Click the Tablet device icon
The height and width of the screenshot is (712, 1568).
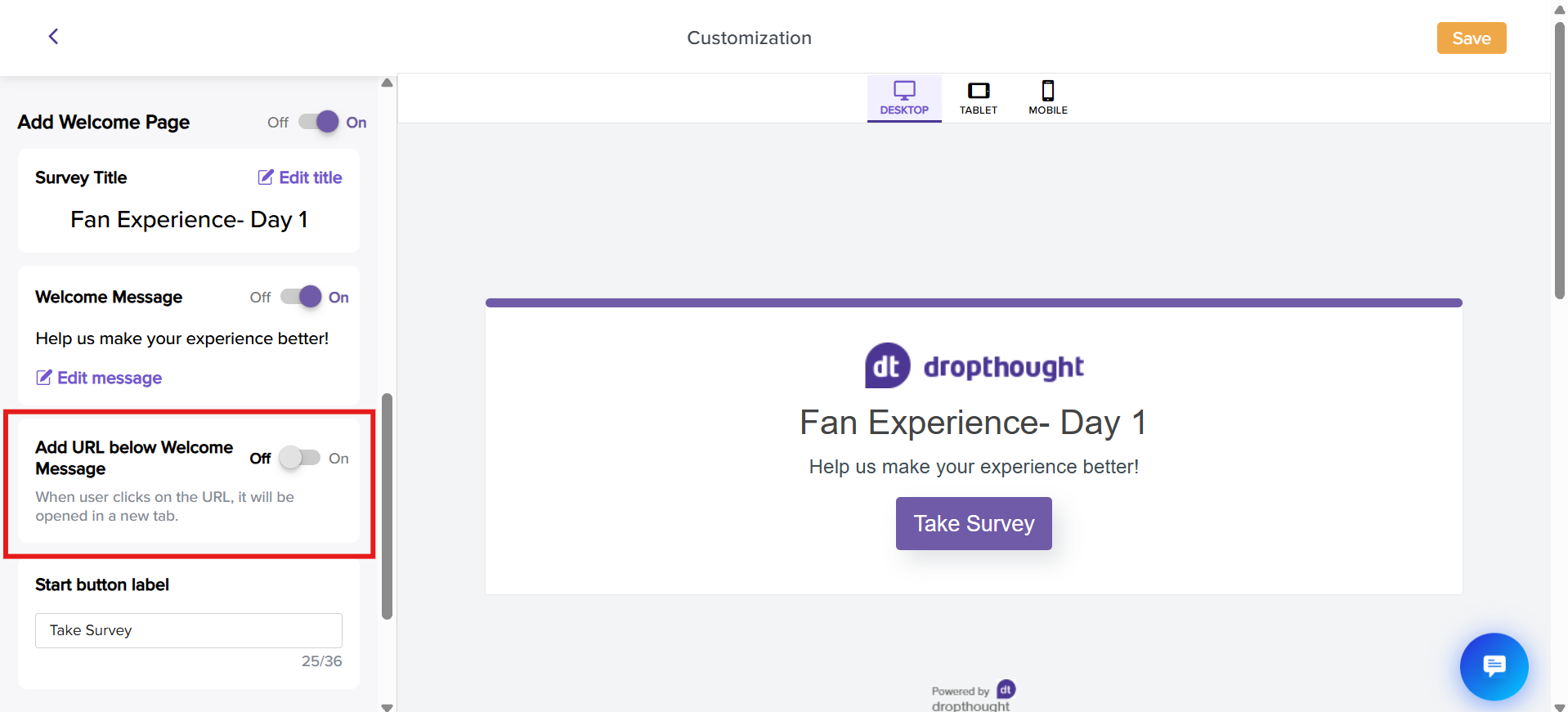click(979, 90)
